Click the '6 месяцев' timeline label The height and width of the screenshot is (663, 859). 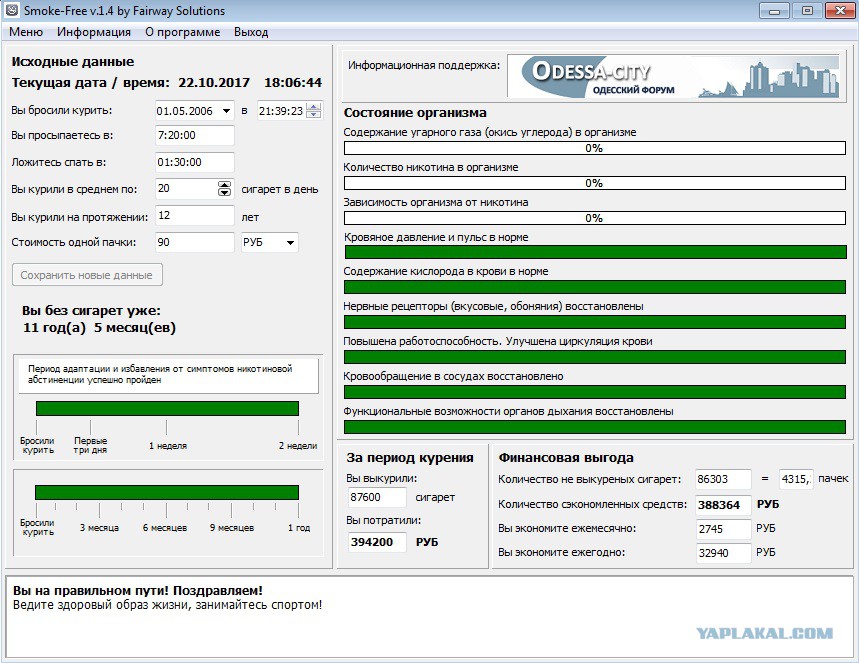[165, 528]
